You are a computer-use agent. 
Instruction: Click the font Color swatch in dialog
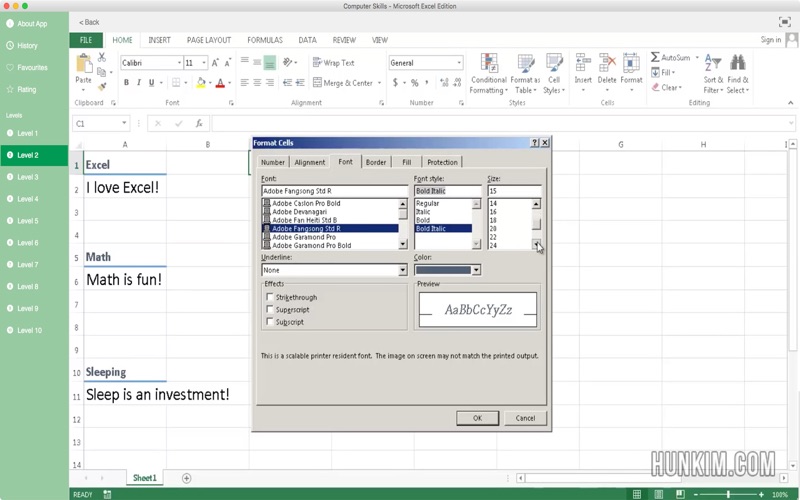pos(443,270)
